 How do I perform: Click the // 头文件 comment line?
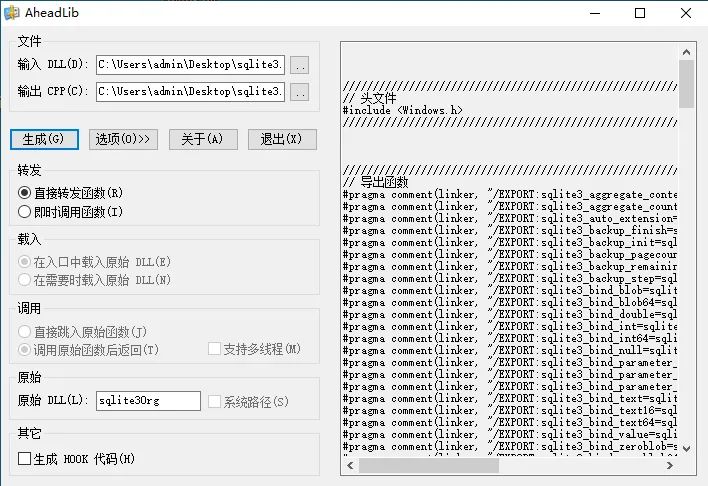pos(369,98)
